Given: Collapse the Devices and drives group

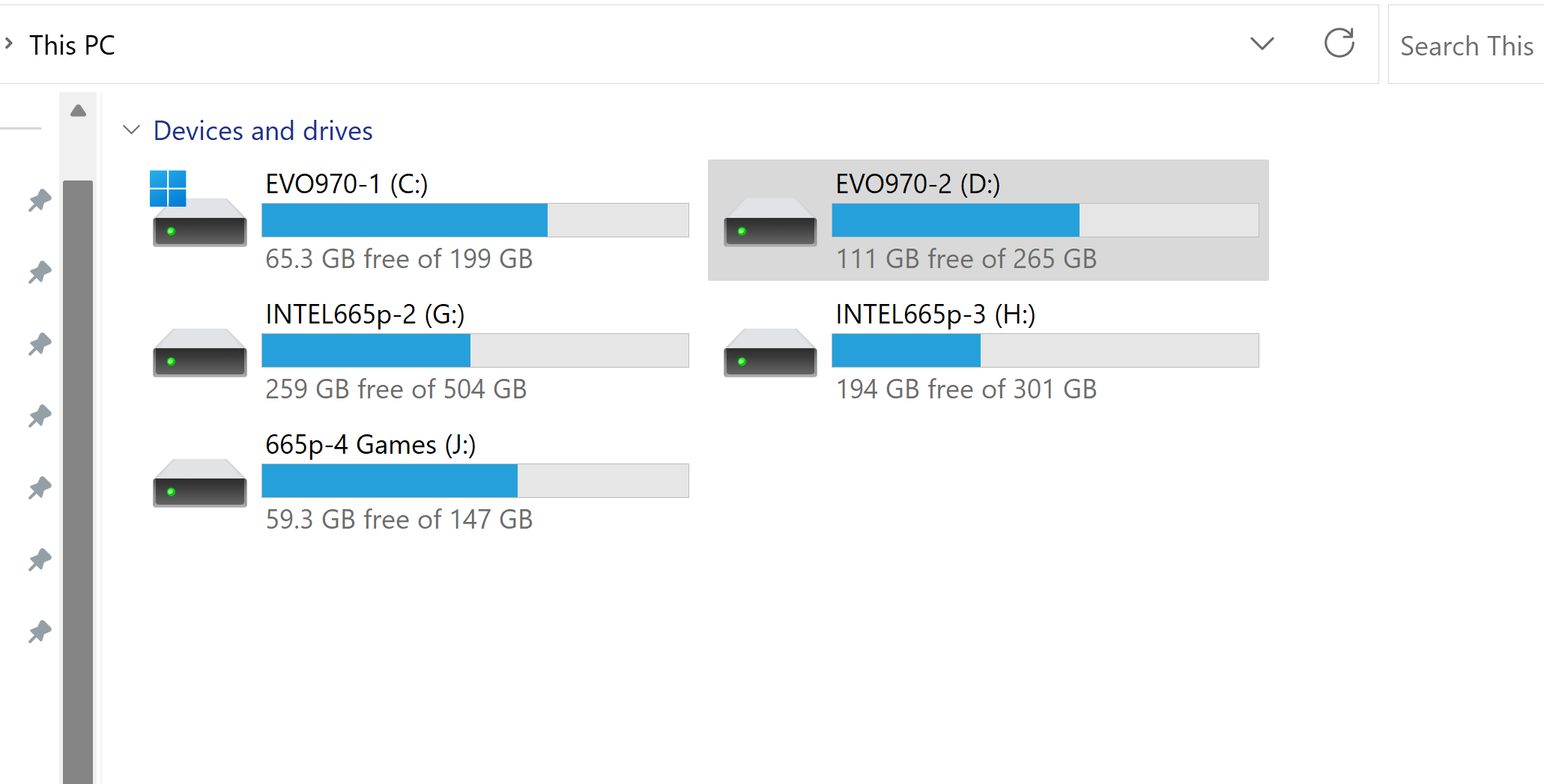Looking at the screenshot, I should coord(131,130).
